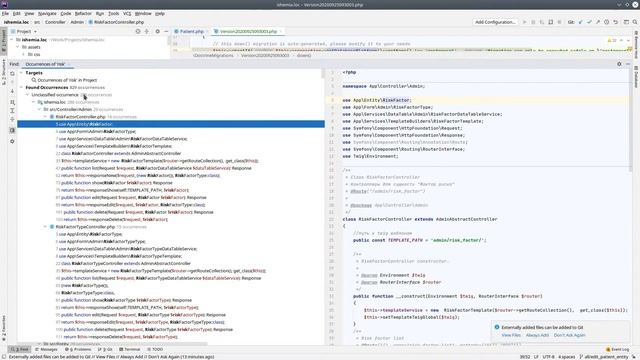Click View Files link in notification
640x360 pixels.
511,335
